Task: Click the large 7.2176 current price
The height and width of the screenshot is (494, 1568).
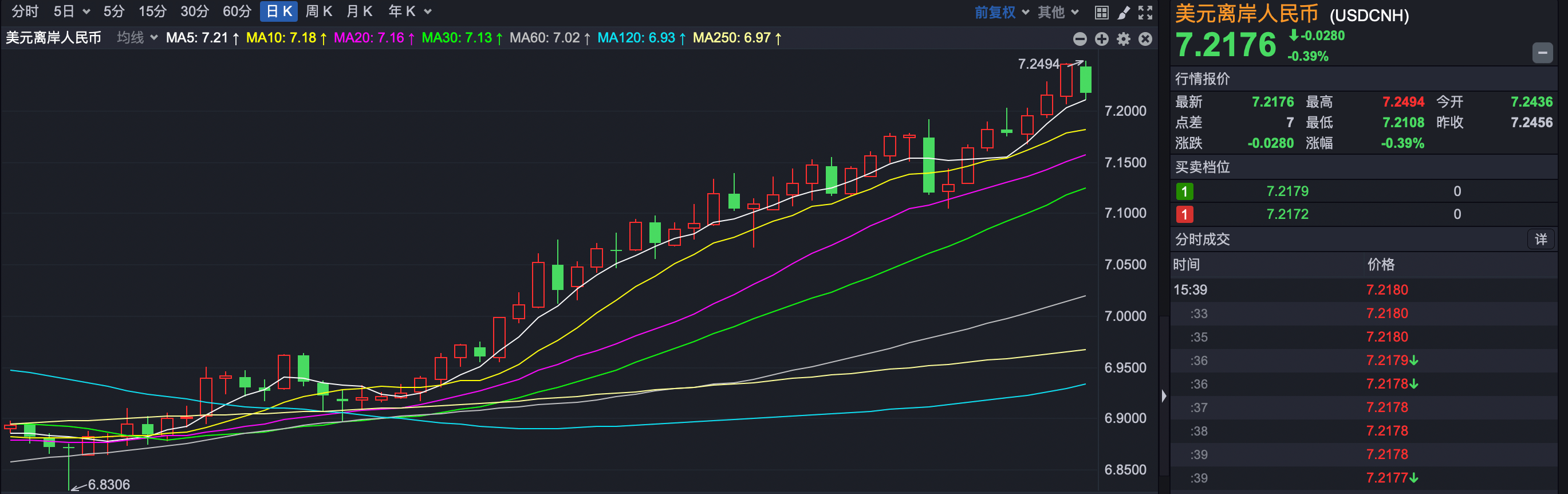Action: tap(1226, 45)
